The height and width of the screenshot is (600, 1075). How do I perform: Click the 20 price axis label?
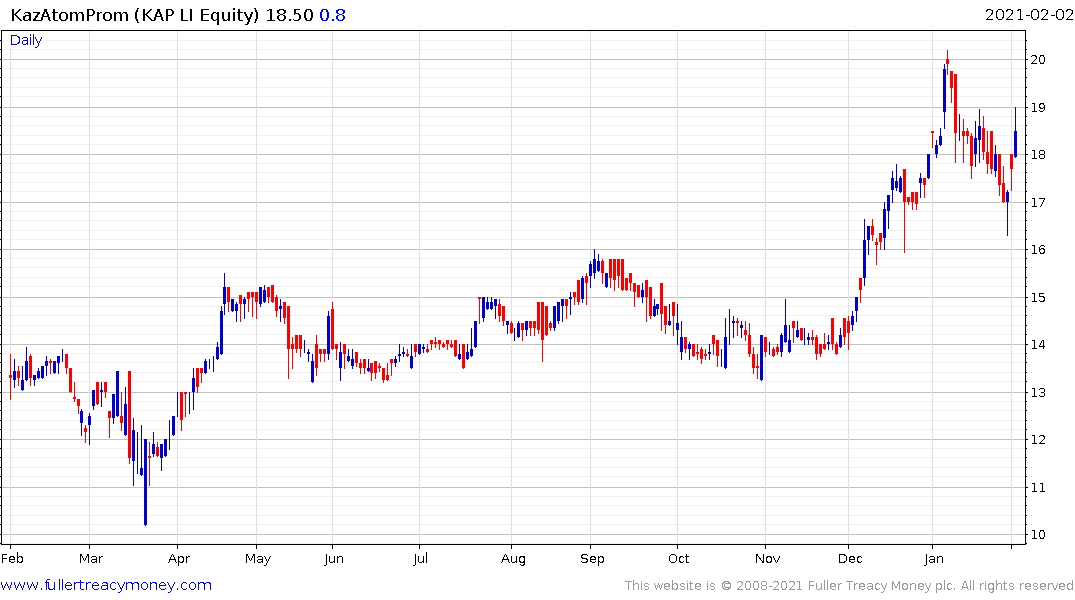tap(1038, 60)
